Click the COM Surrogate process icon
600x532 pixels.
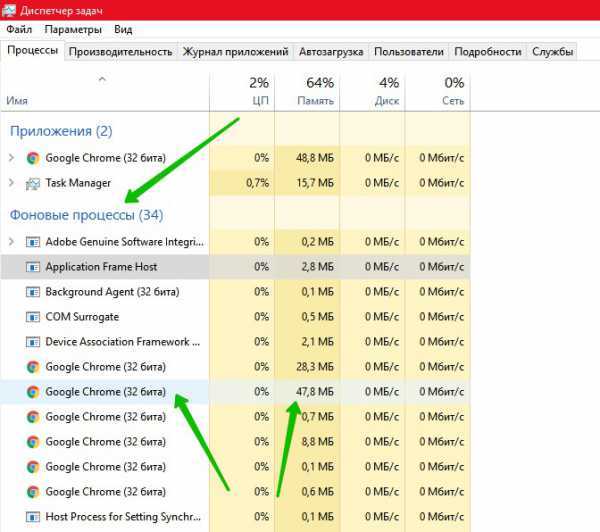[33, 317]
